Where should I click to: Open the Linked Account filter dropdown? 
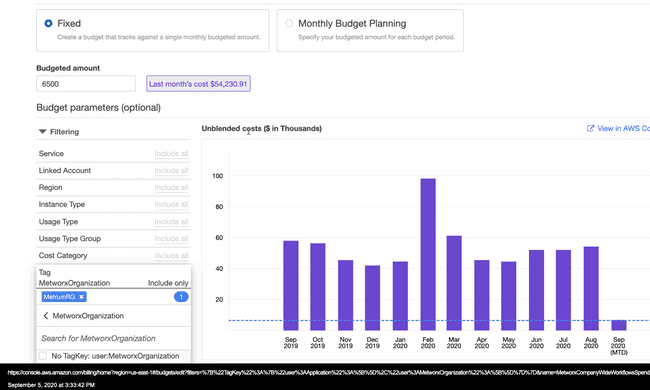click(171, 171)
